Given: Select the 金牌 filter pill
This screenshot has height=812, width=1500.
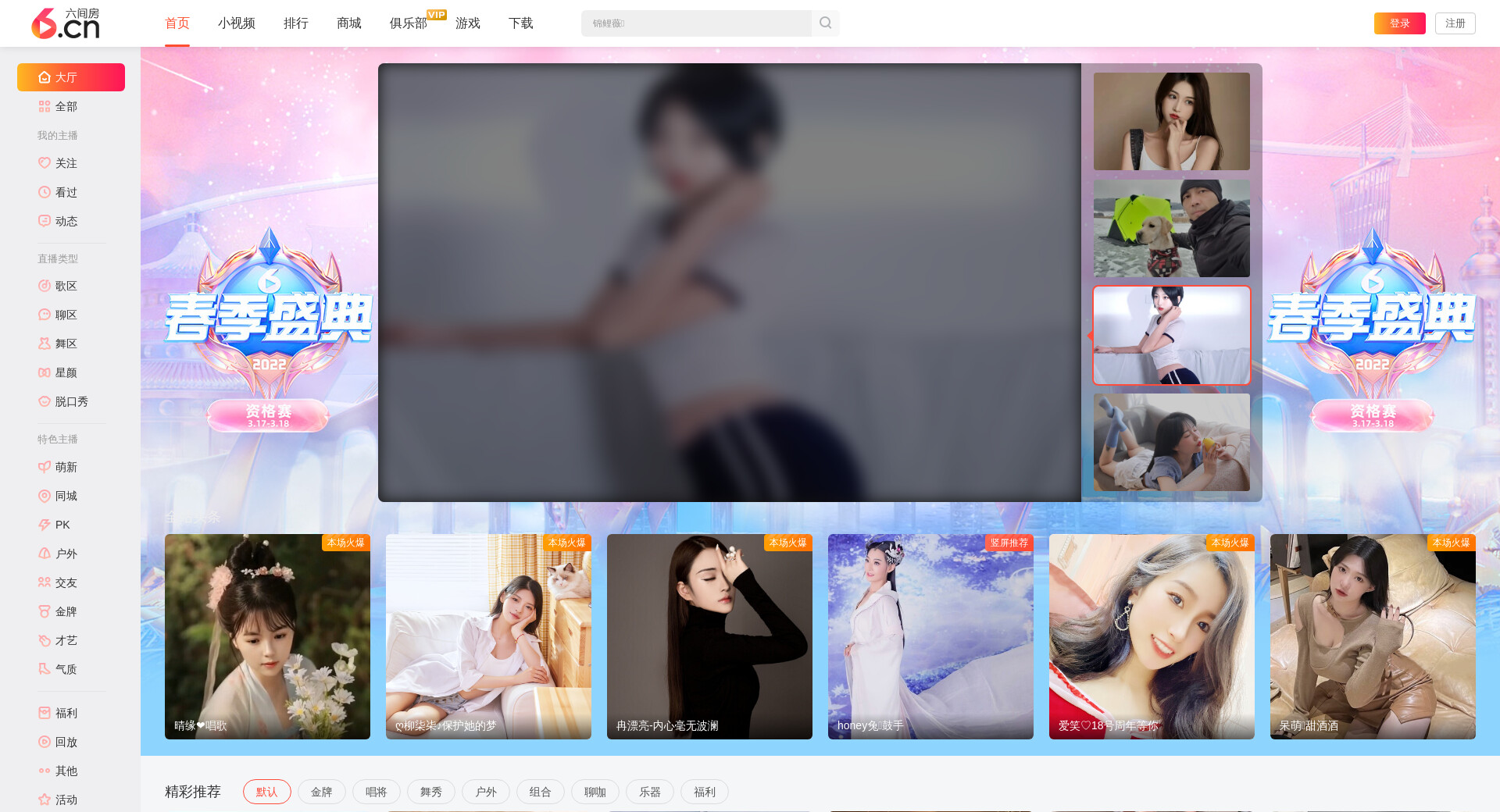Looking at the screenshot, I should click(322, 792).
